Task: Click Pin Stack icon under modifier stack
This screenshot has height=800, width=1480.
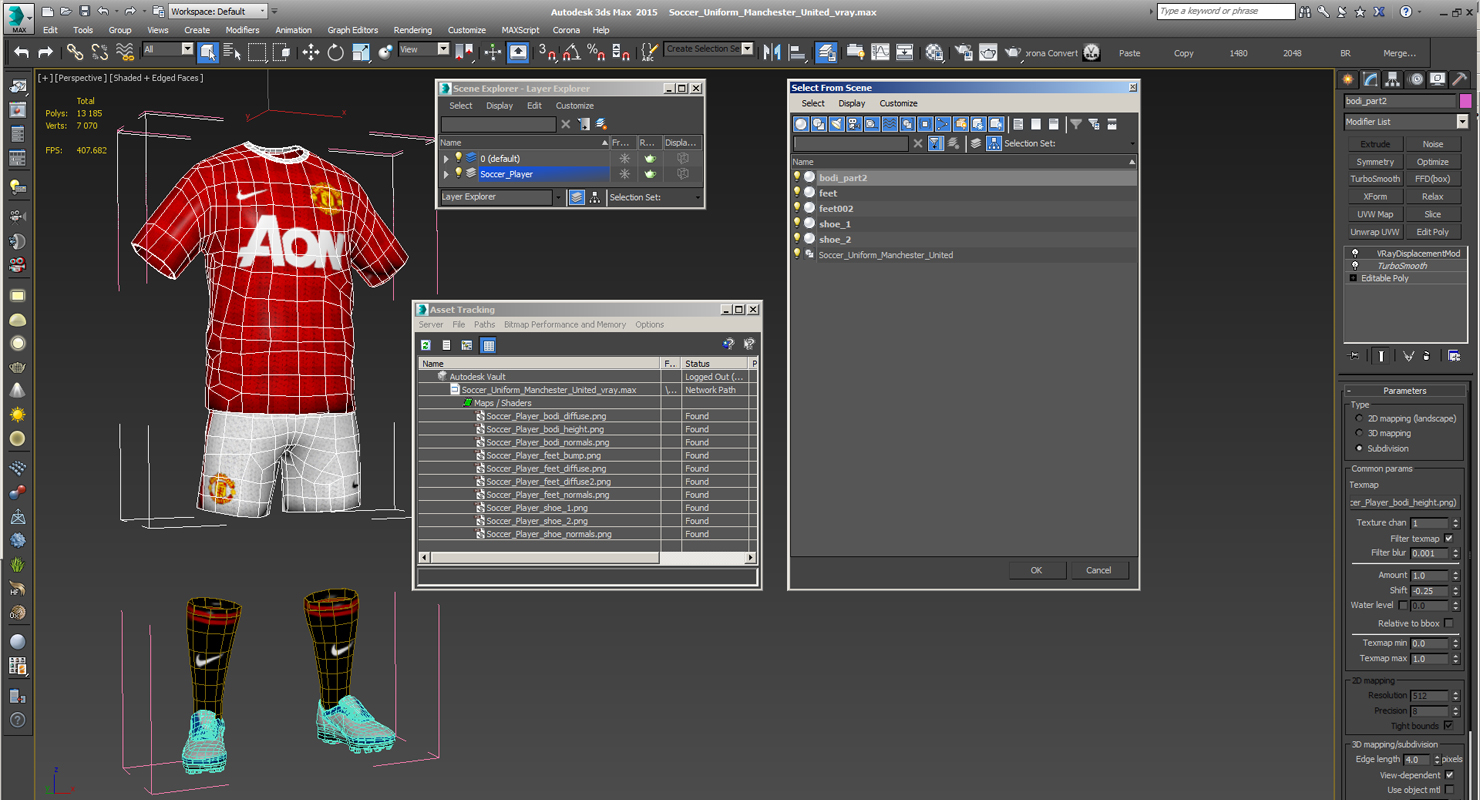Action: click(1354, 356)
